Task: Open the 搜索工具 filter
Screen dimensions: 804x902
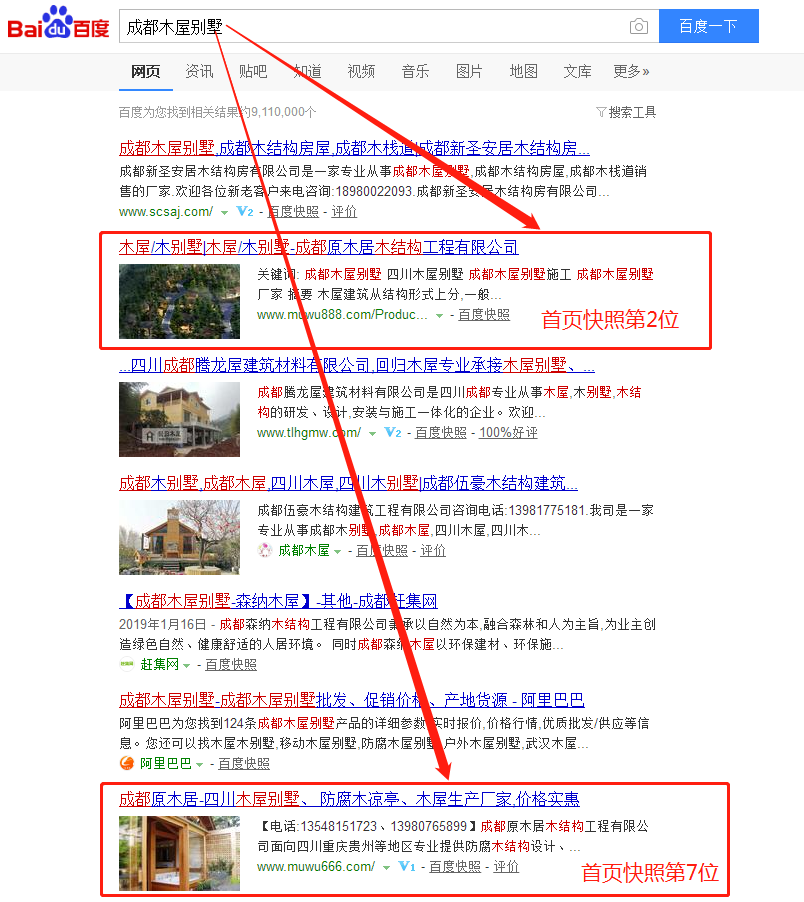Action: pyautogui.click(x=626, y=112)
